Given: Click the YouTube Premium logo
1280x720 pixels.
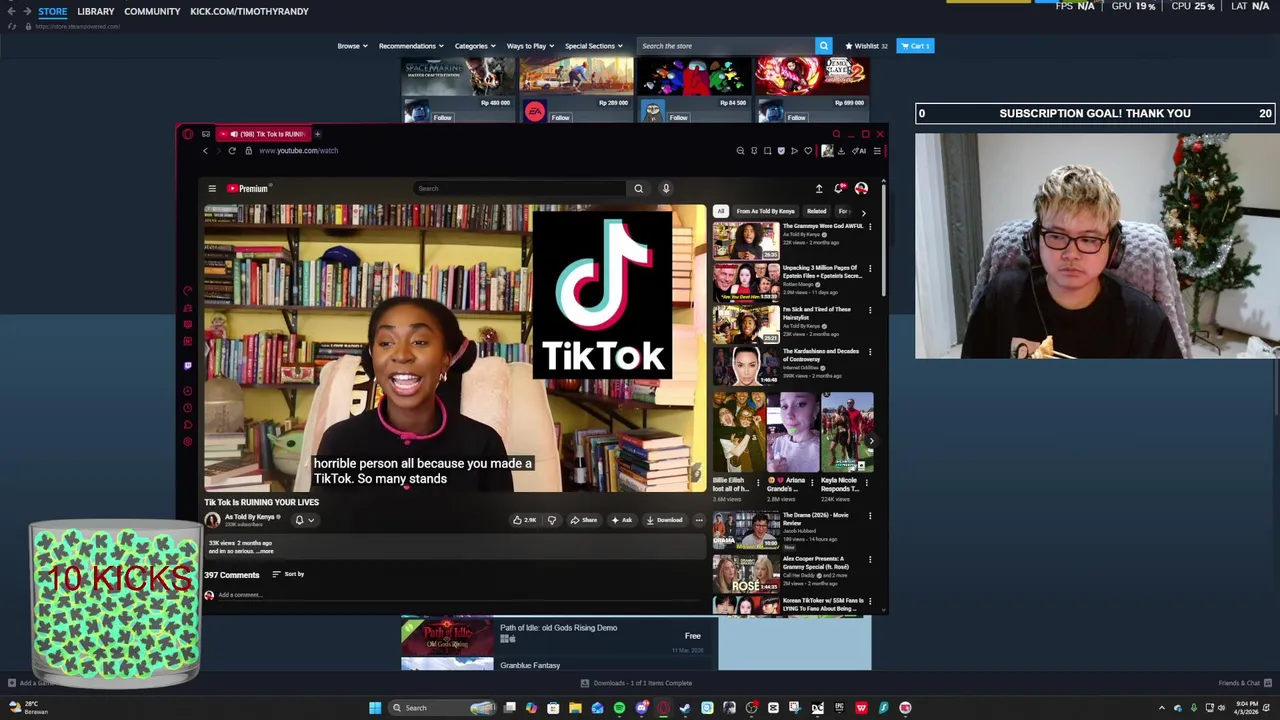Looking at the screenshot, I should click(248, 188).
